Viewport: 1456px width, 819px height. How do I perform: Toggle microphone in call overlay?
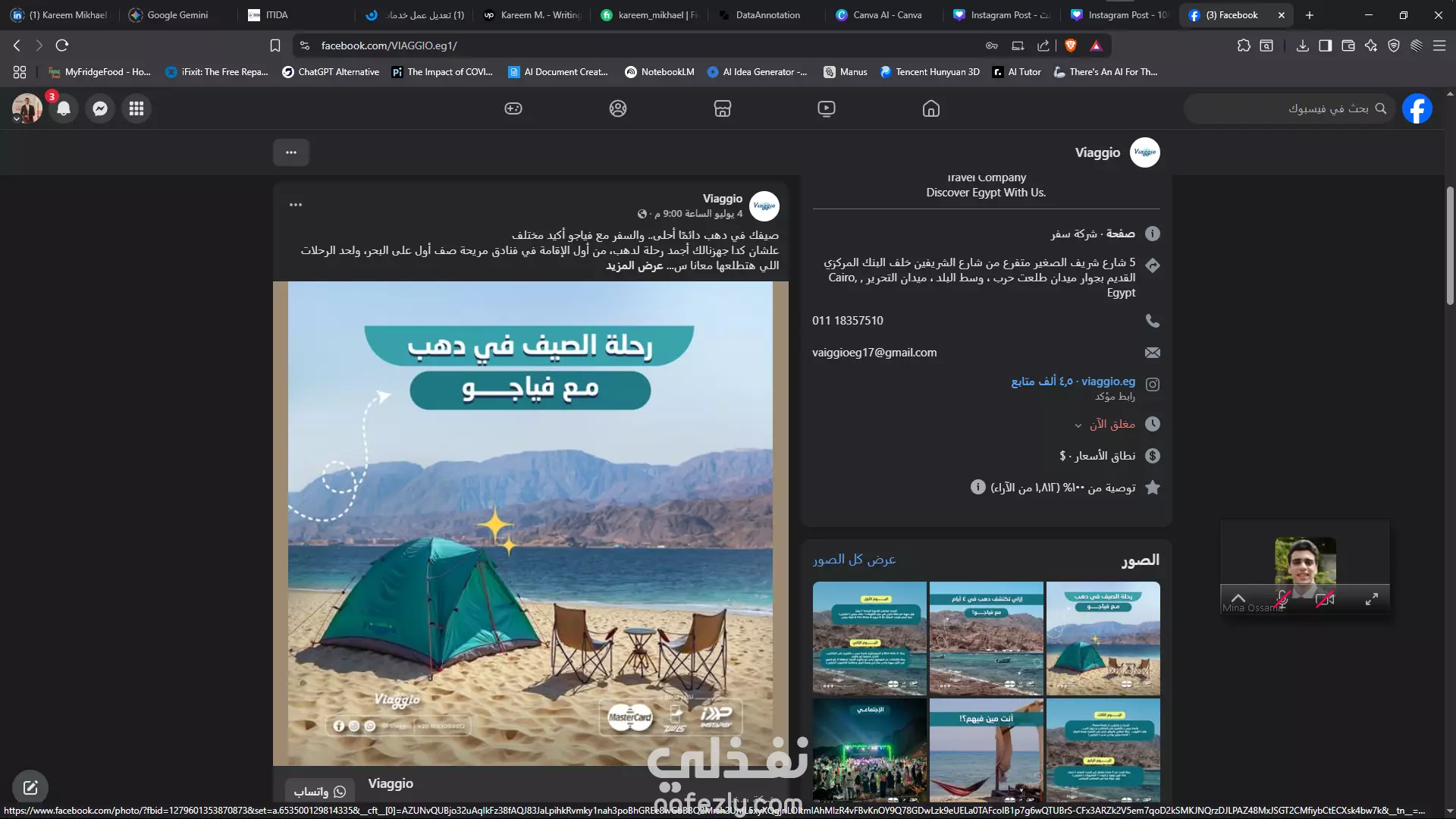pos(1282,599)
